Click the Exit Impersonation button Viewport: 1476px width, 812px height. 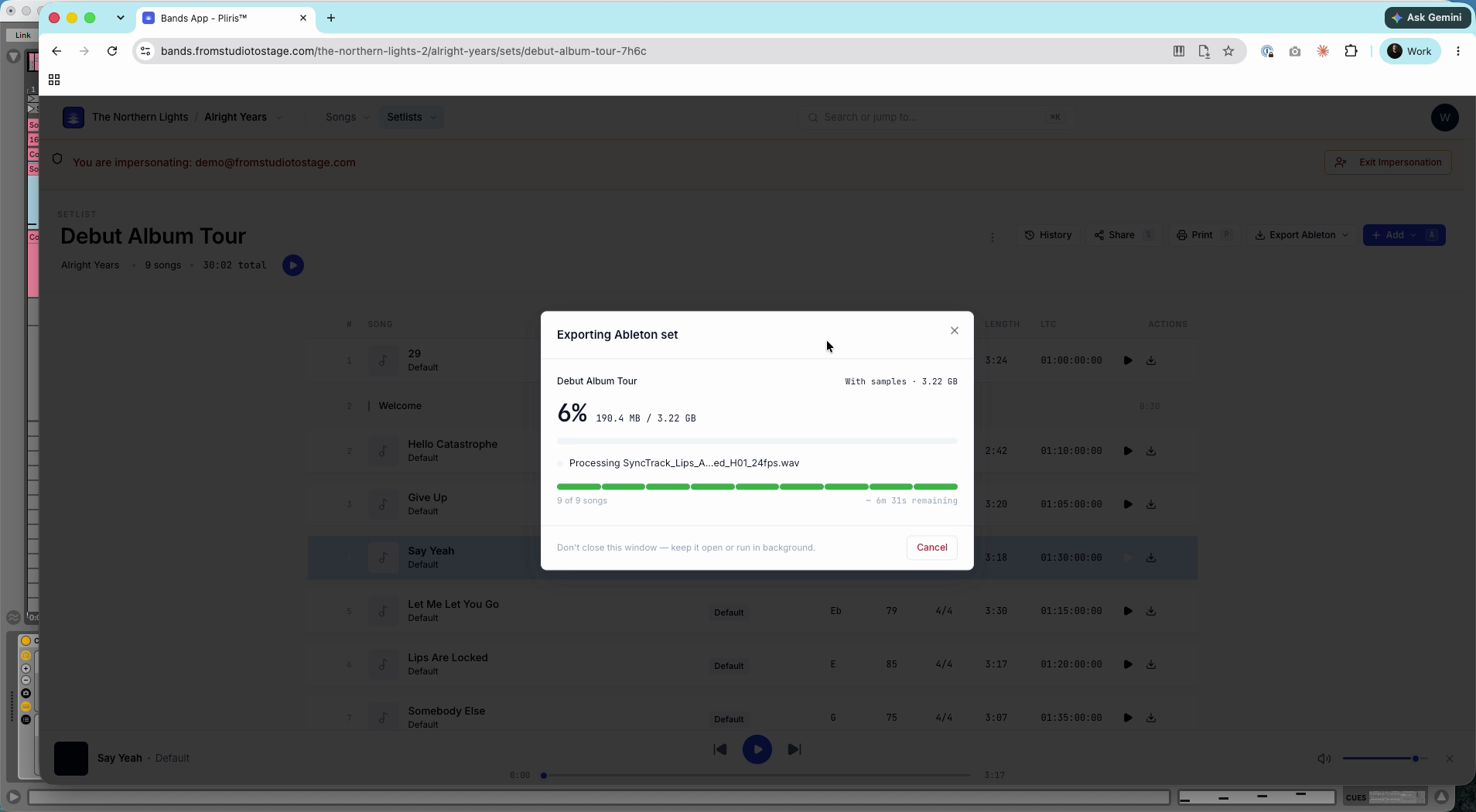tap(1388, 162)
